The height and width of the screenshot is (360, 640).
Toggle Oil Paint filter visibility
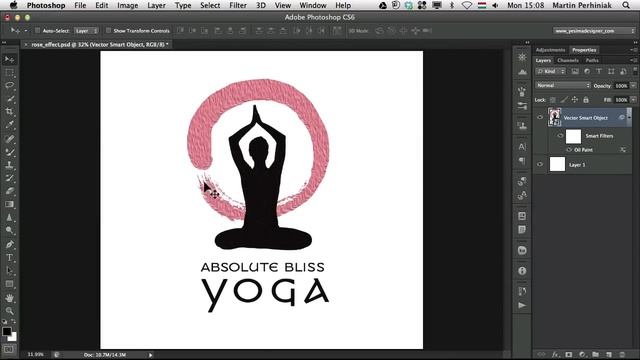(x=569, y=150)
